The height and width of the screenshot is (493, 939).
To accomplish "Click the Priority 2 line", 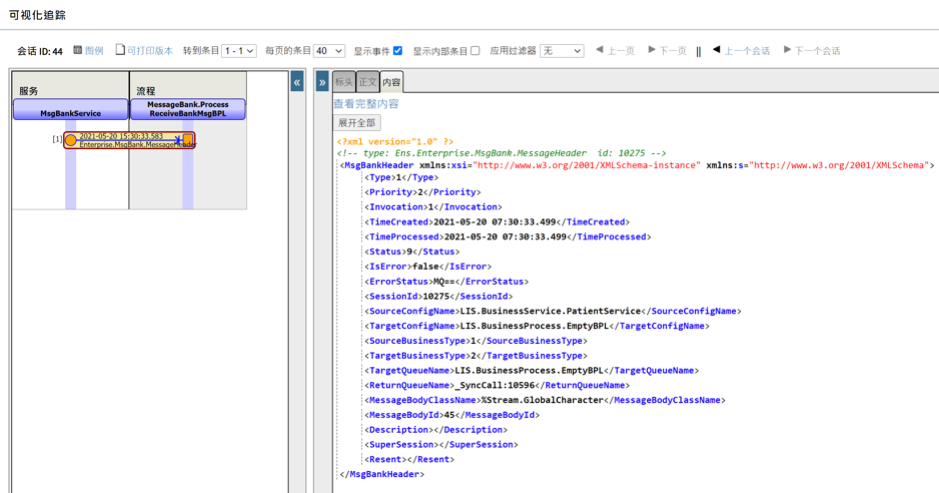I will point(423,192).
